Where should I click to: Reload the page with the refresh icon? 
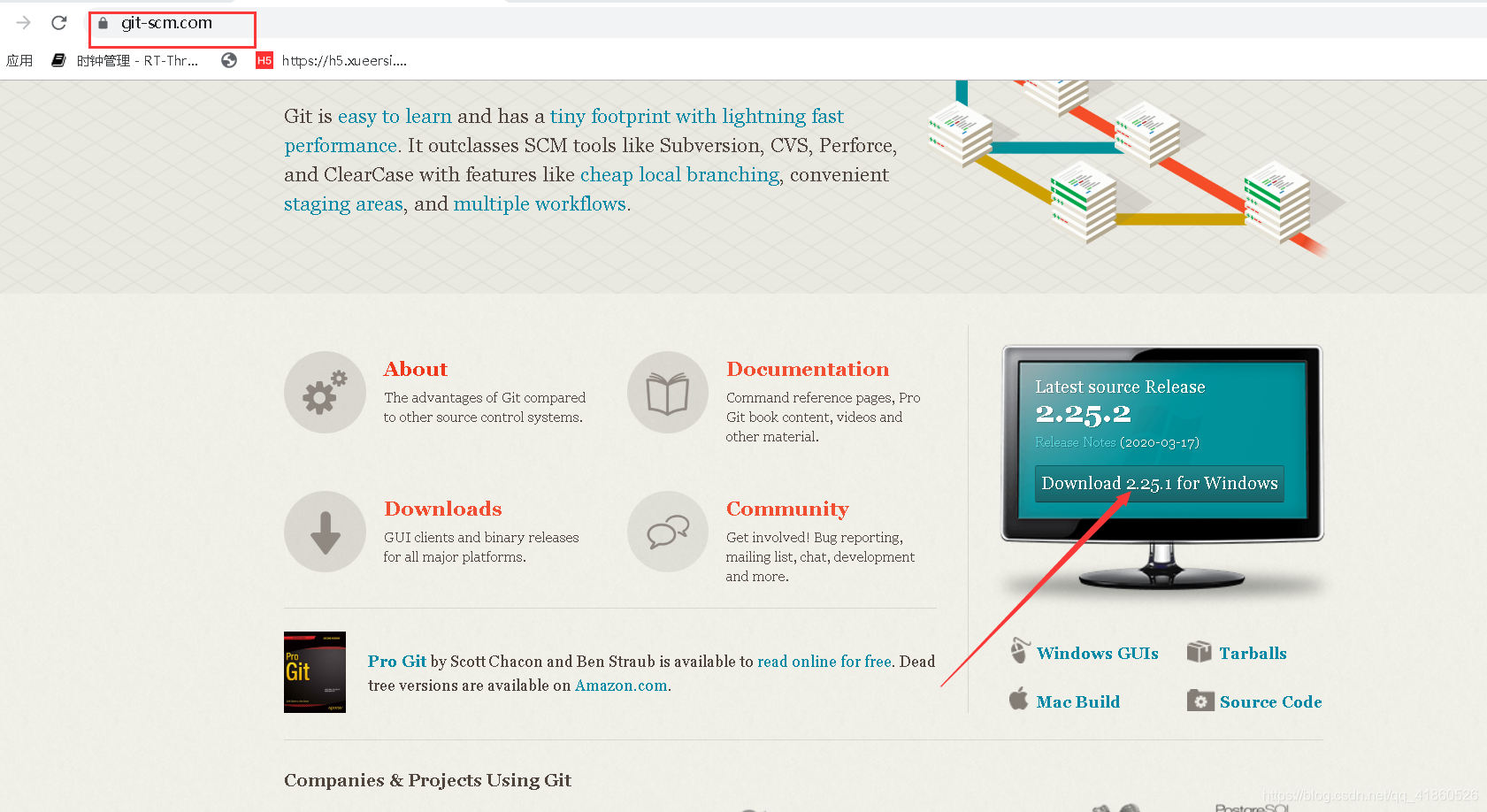pyautogui.click(x=59, y=22)
